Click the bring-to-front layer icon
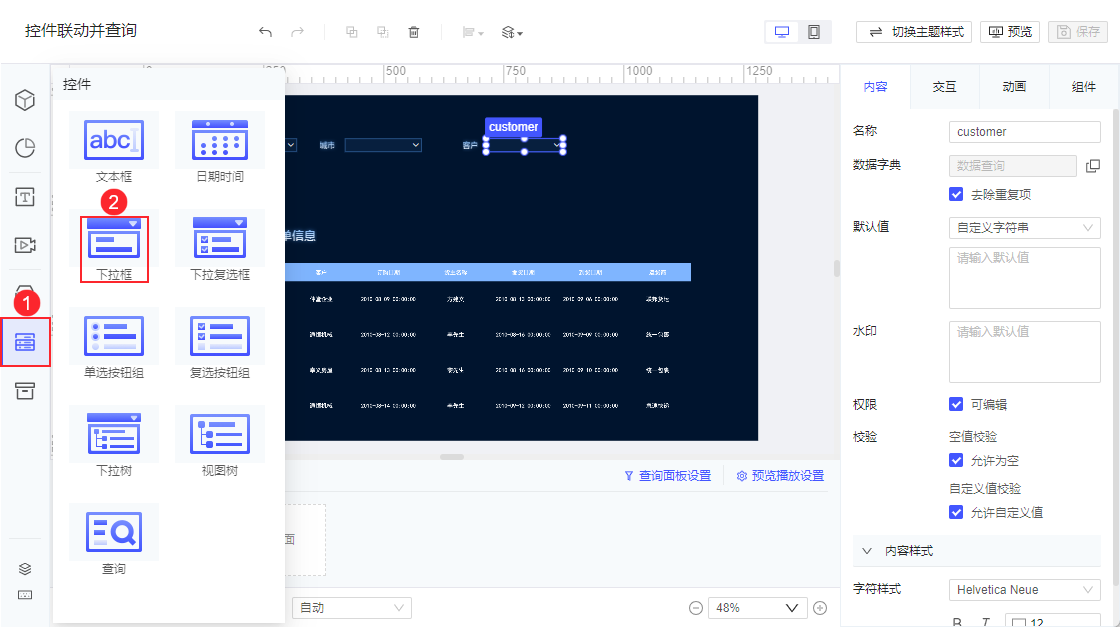The image size is (1120, 627). [351, 32]
